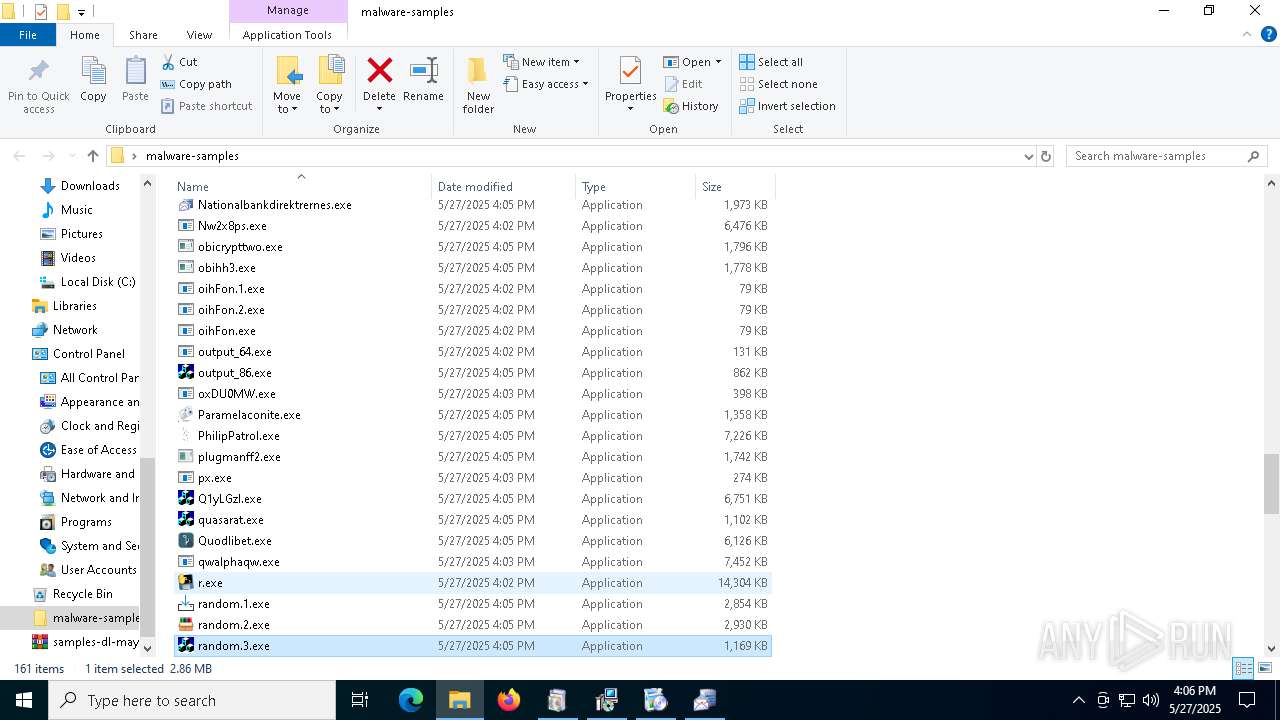Open Firefox from the taskbar
This screenshot has height=720, width=1280.
[x=509, y=700]
